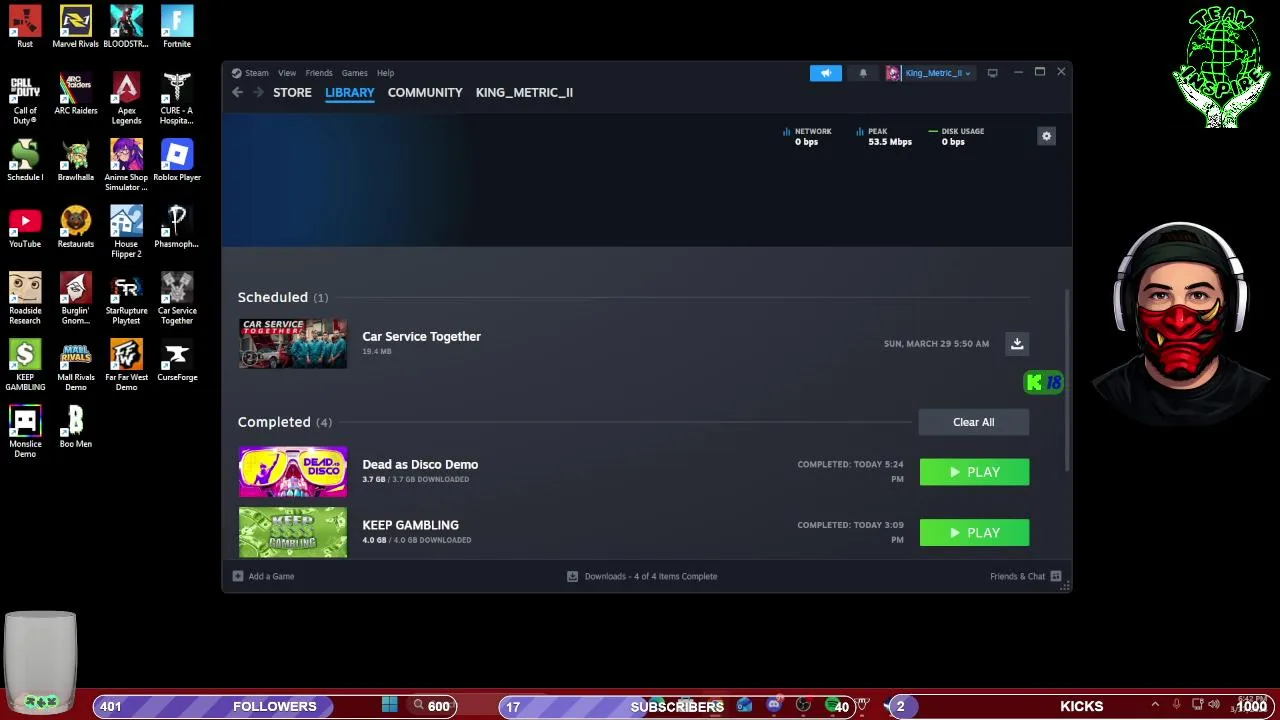Image resolution: width=1280 pixels, height=720 pixels.
Task: Open the KING_METRIC_II profile tab
Action: 524,92
